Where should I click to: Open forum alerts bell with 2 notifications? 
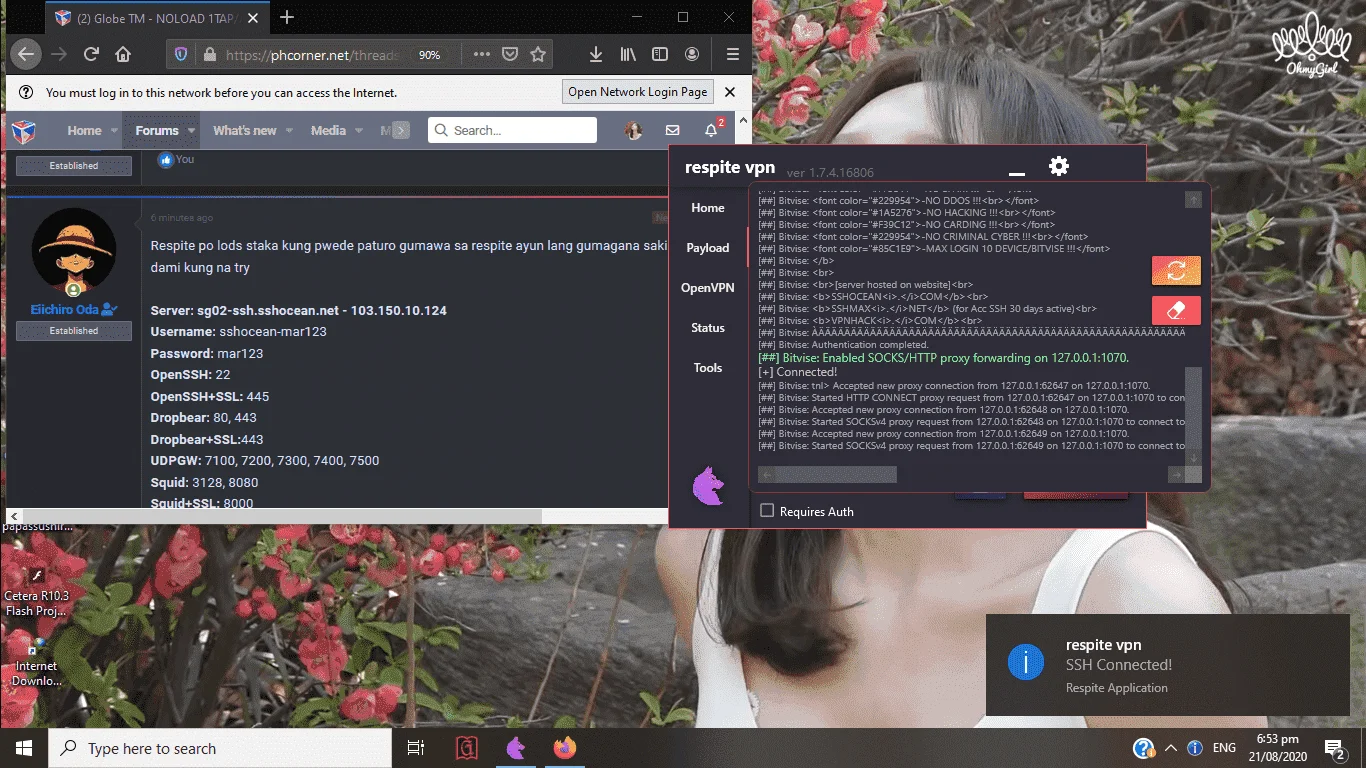coord(711,130)
